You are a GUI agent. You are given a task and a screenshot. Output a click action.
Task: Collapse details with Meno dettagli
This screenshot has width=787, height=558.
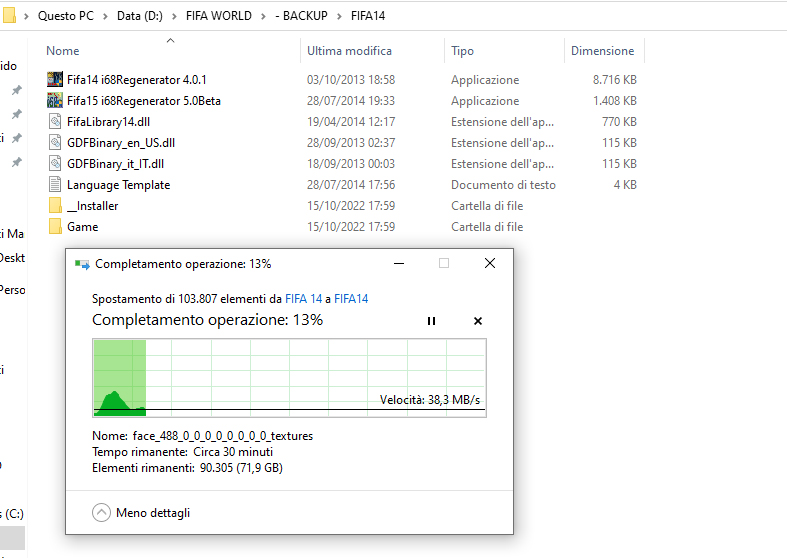pos(141,513)
